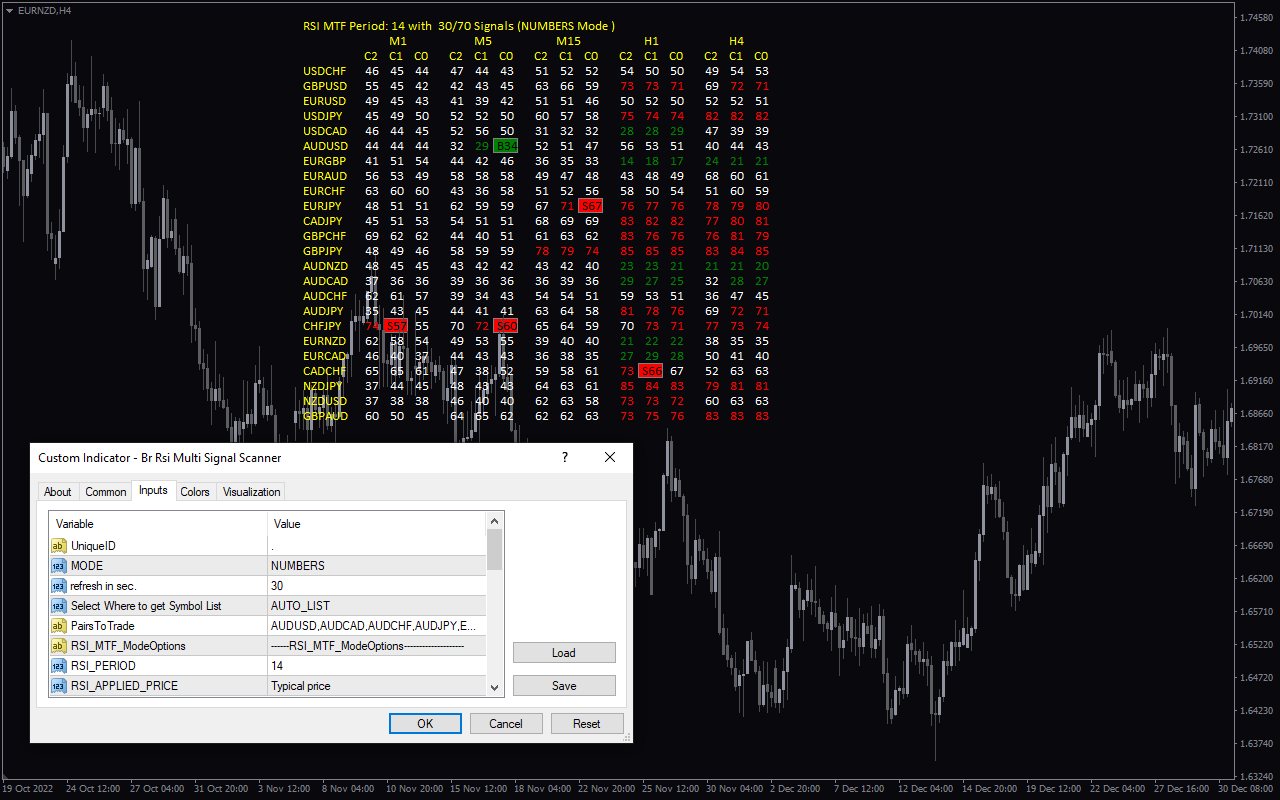Viewport: 1280px width, 800px height.
Task: Open the EURNZD,H4 chart dropdown arrow
Action: 9,10
